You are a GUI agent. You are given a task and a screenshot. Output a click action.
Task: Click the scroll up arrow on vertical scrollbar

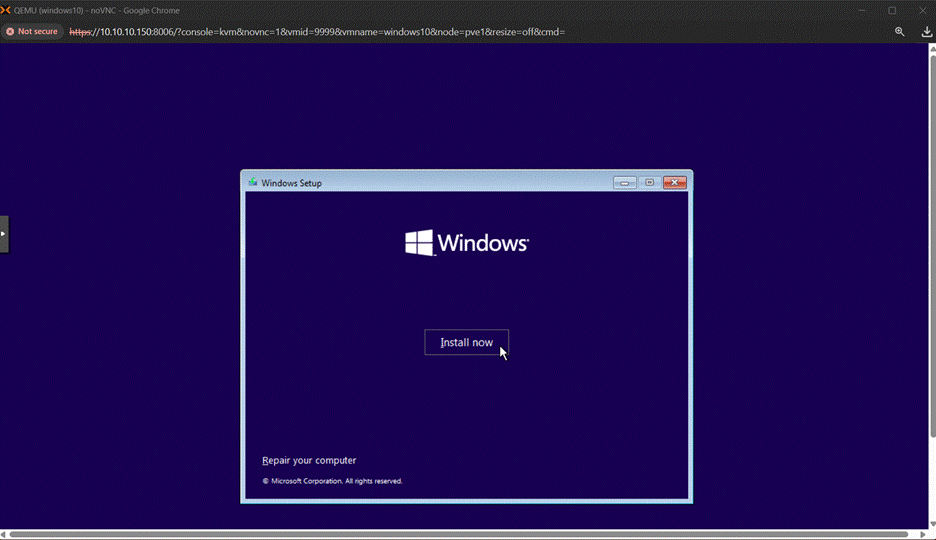click(x=932, y=48)
